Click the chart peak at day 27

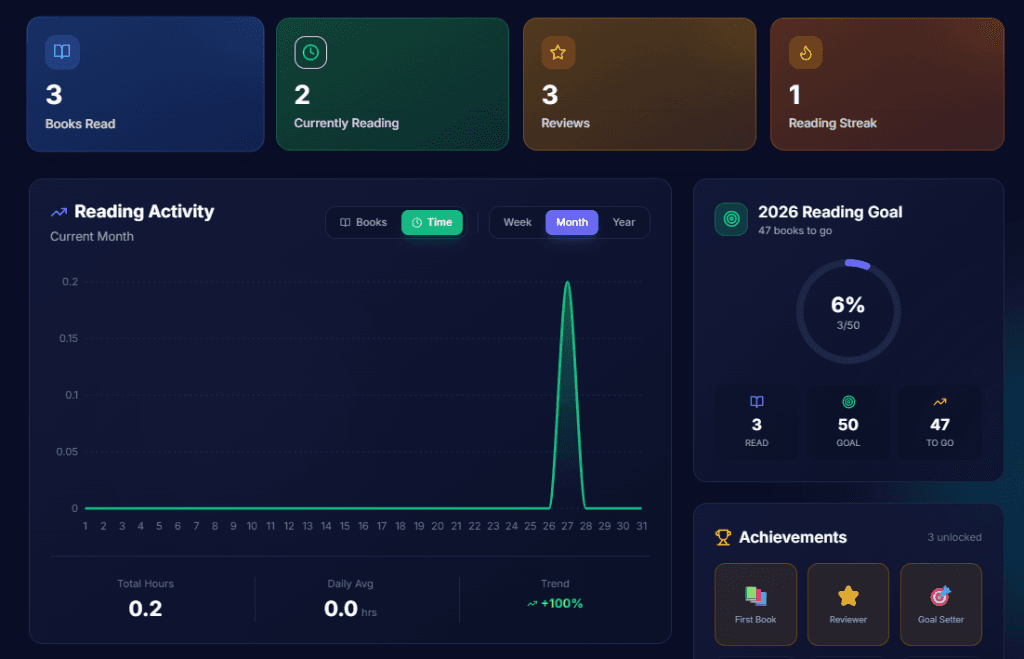pyautogui.click(x=568, y=283)
